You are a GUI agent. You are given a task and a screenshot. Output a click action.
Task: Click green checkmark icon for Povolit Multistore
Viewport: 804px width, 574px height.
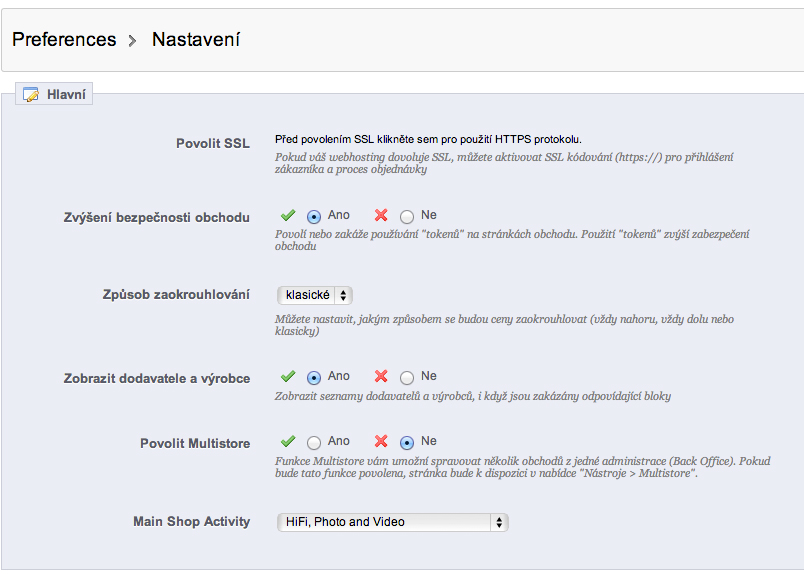288,441
